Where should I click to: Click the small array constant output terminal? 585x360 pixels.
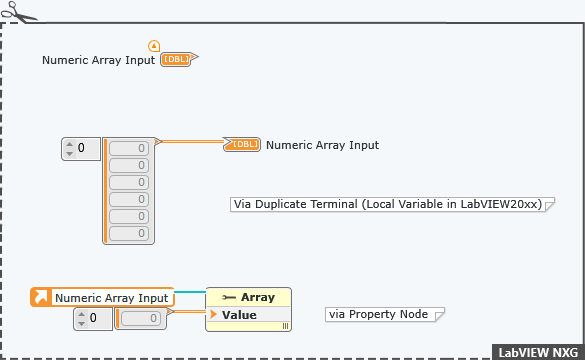point(170,311)
